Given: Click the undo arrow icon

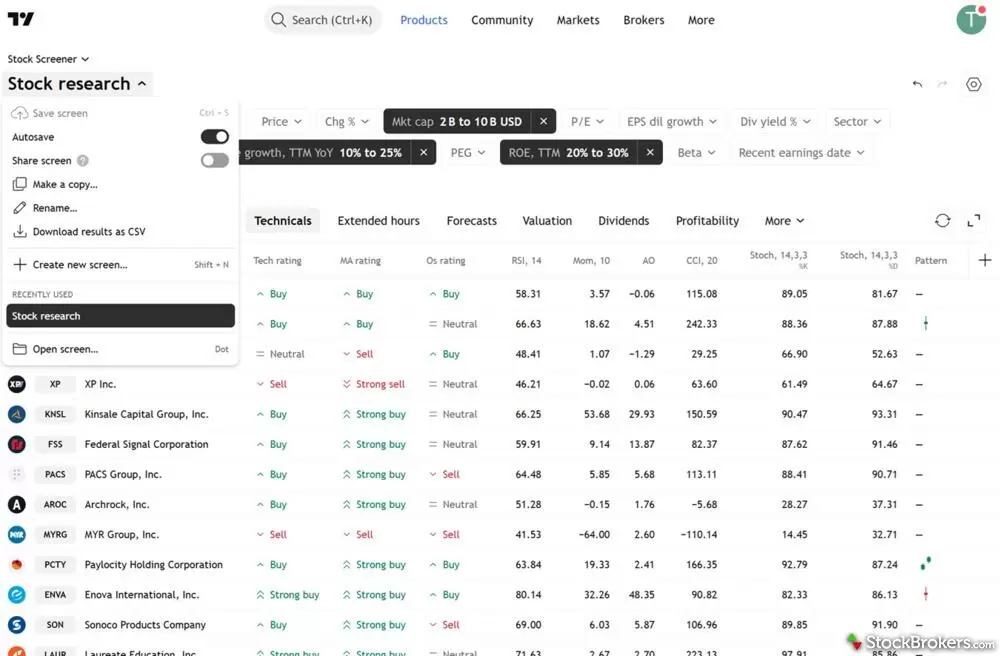Looking at the screenshot, I should coord(917,84).
